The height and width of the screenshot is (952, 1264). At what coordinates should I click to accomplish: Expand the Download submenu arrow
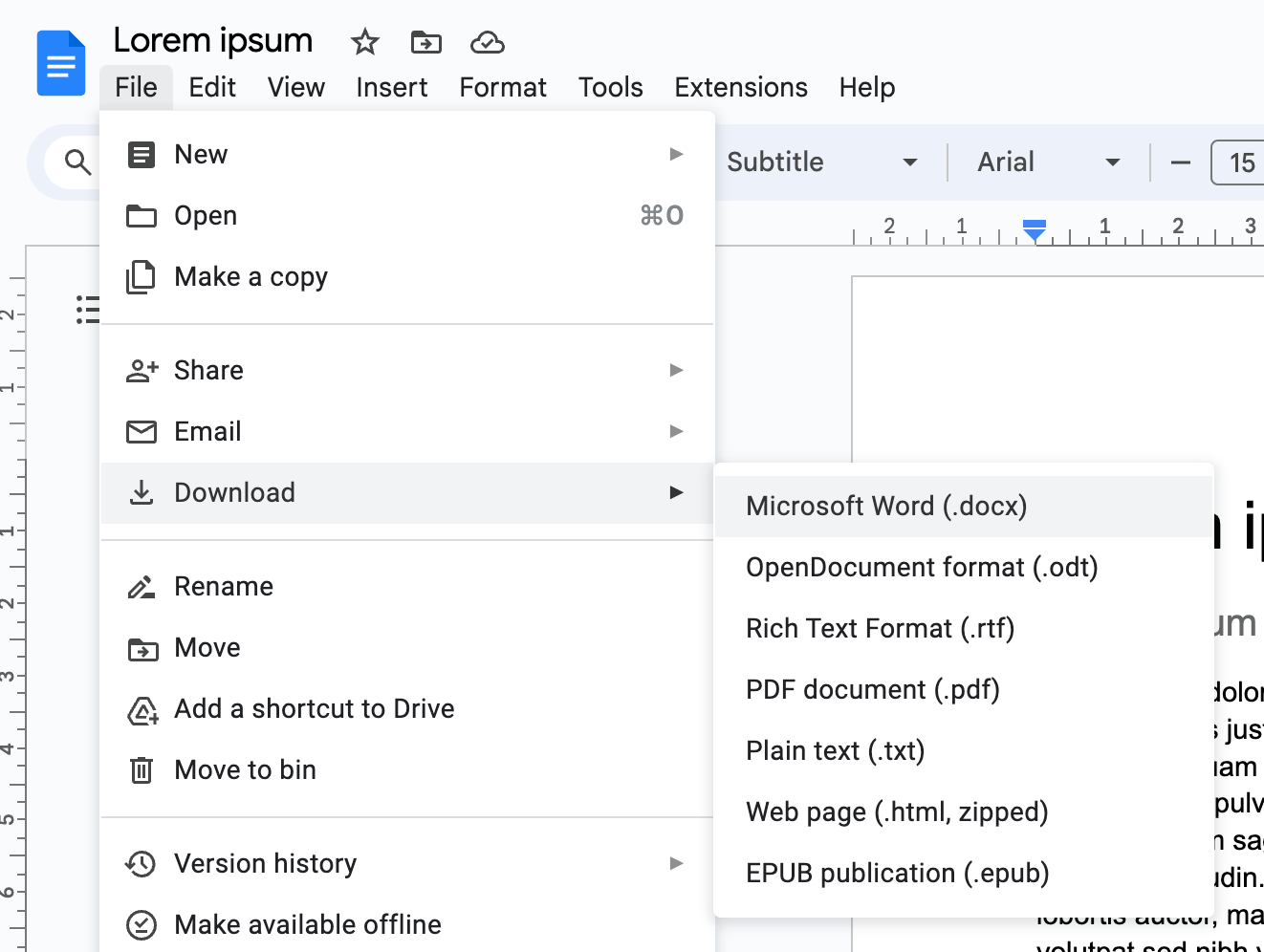point(677,492)
